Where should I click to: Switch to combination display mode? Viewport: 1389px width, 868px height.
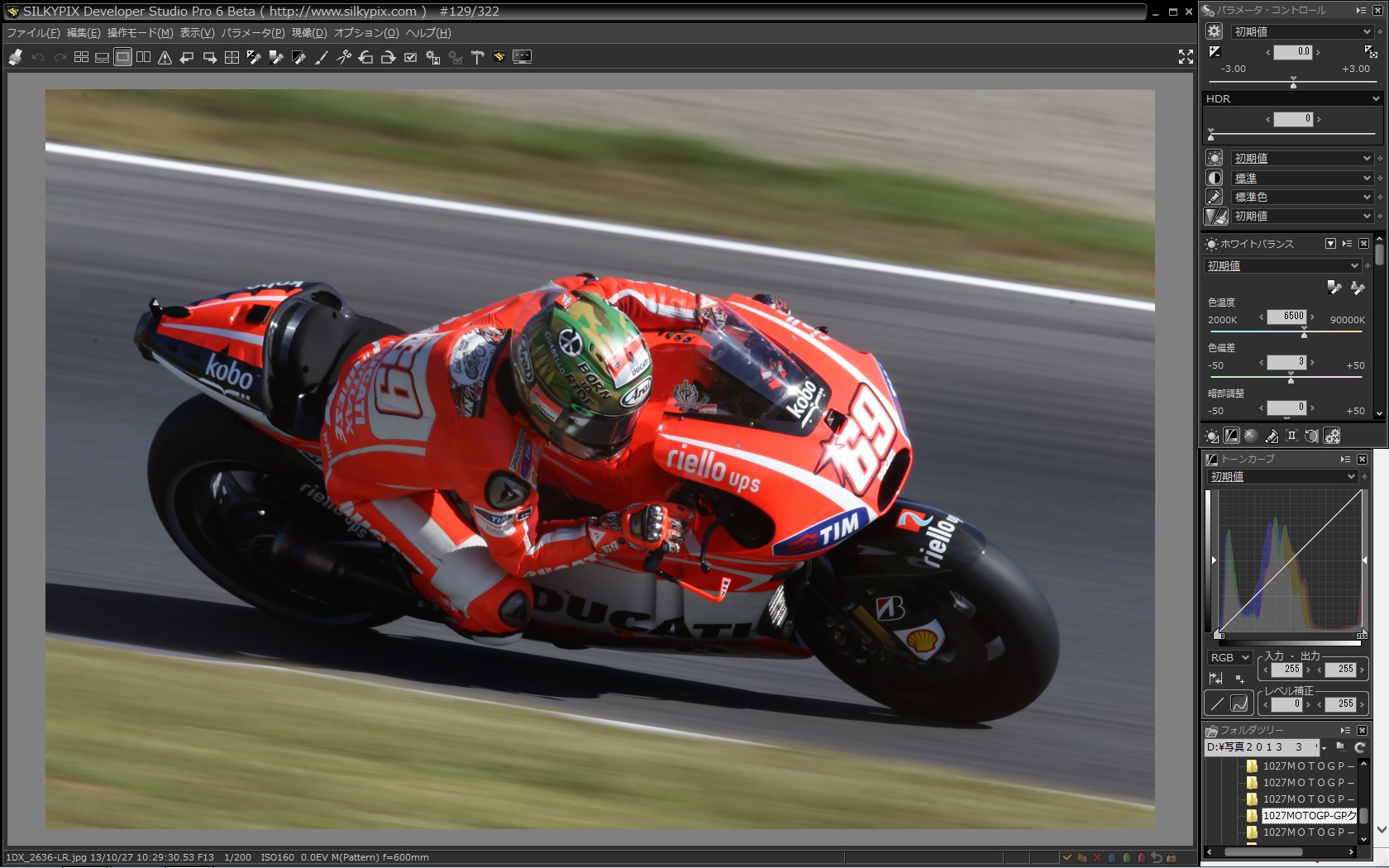(x=102, y=57)
